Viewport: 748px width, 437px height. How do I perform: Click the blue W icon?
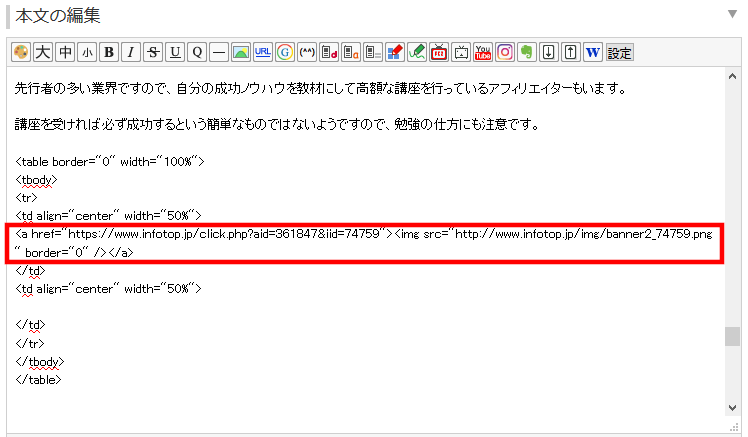(593, 52)
